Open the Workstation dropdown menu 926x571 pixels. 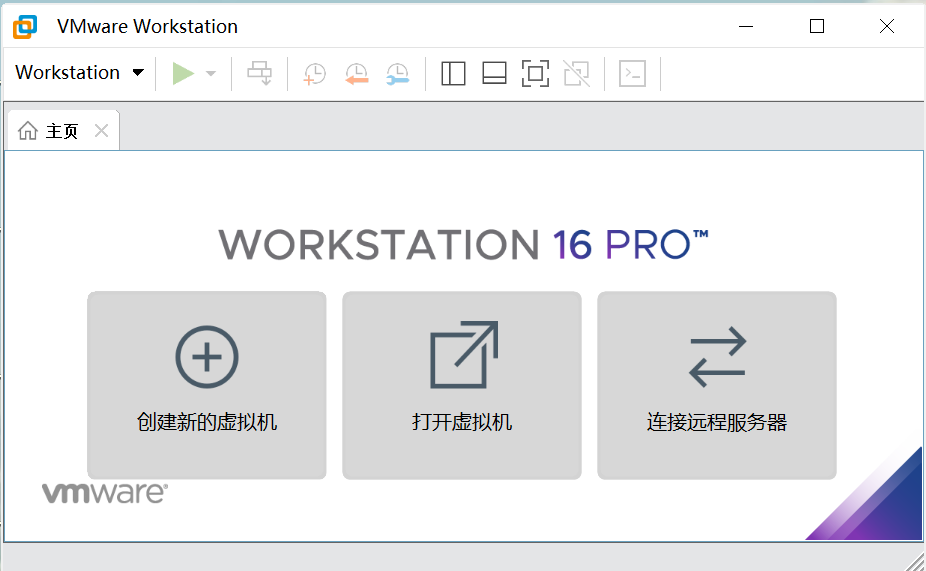pos(79,73)
